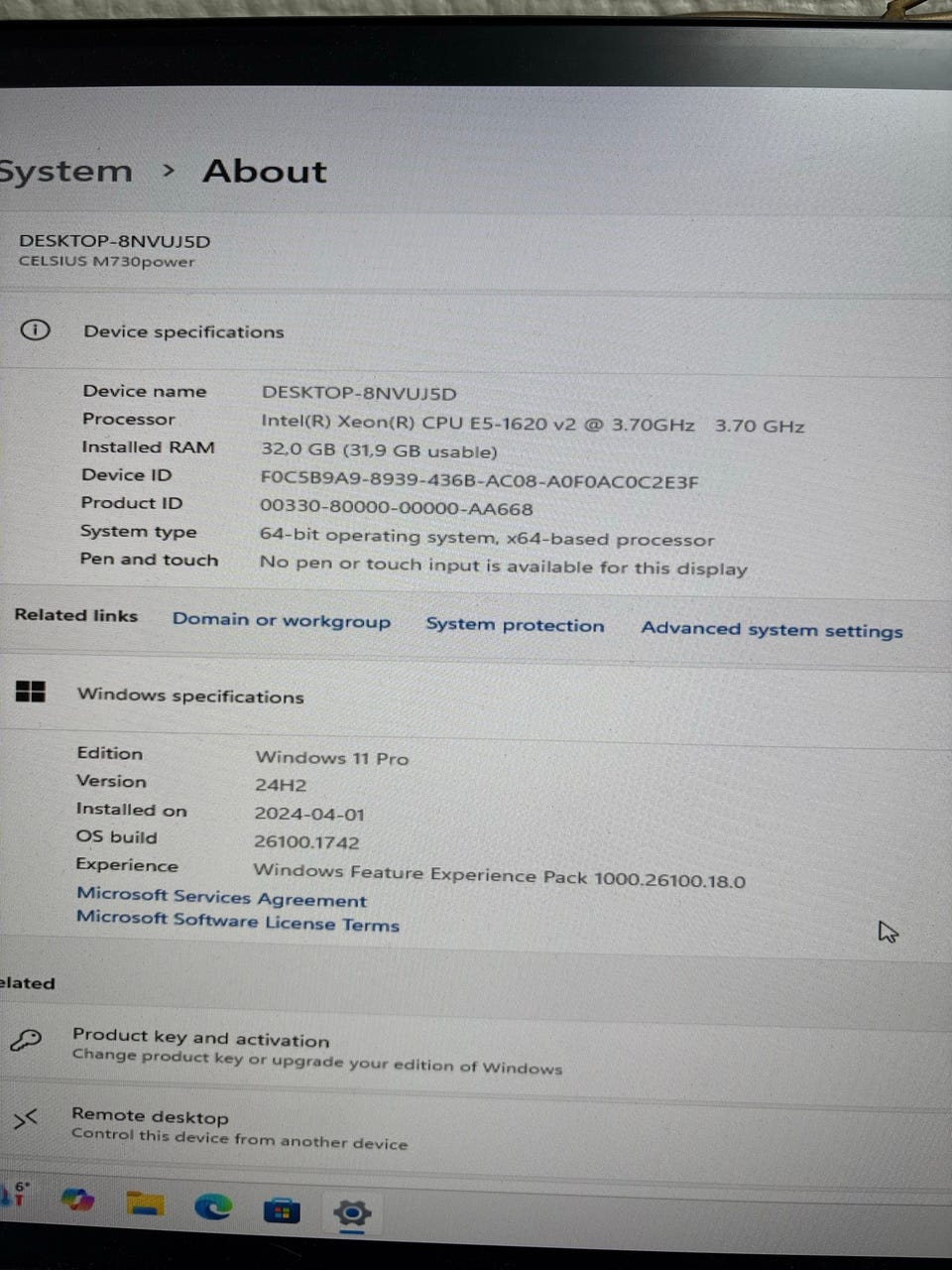Click the Pen and touch label
This screenshot has width=952, height=1270.
[x=149, y=560]
